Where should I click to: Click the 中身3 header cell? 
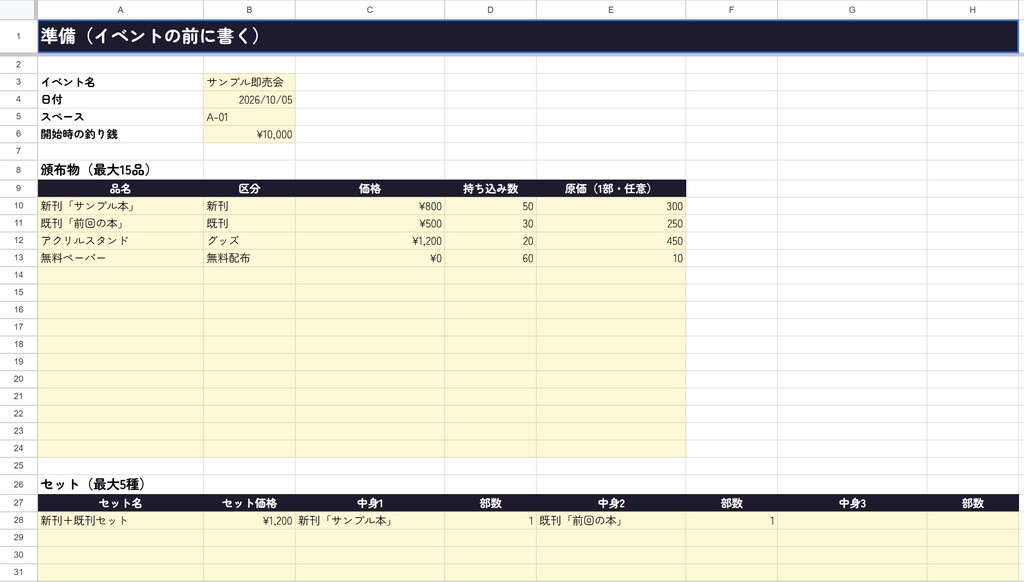(x=852, y=503)
